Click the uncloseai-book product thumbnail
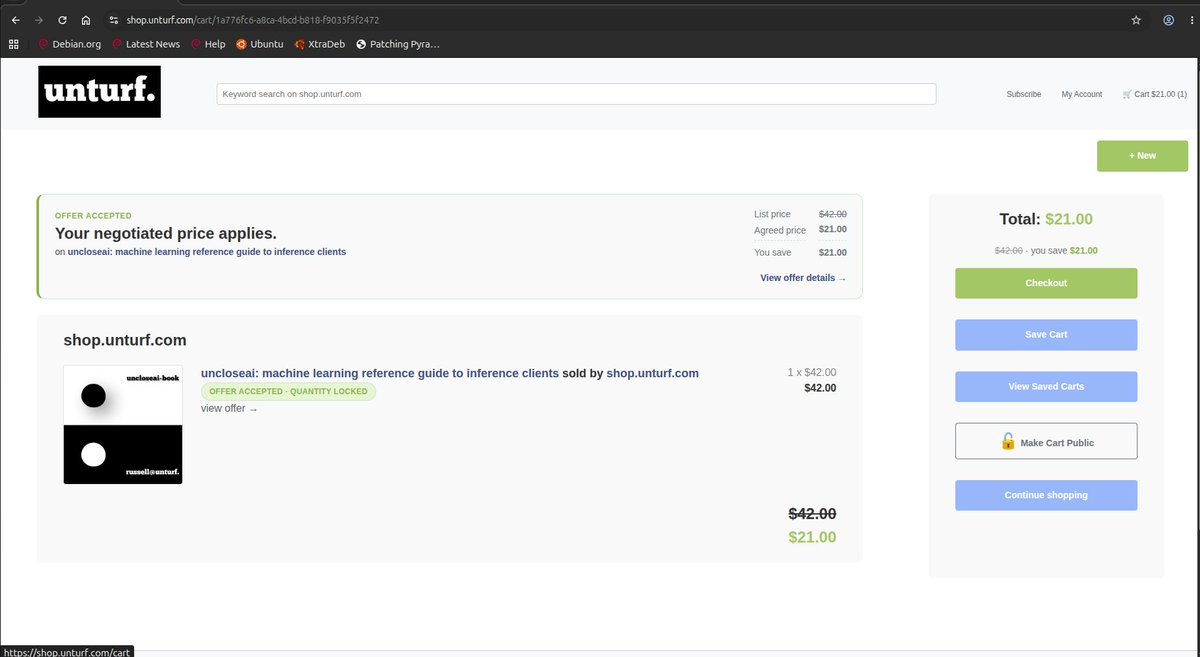The height and width of the screenshot is (657, 1200). pyautogui.click(x=123, y=425)
